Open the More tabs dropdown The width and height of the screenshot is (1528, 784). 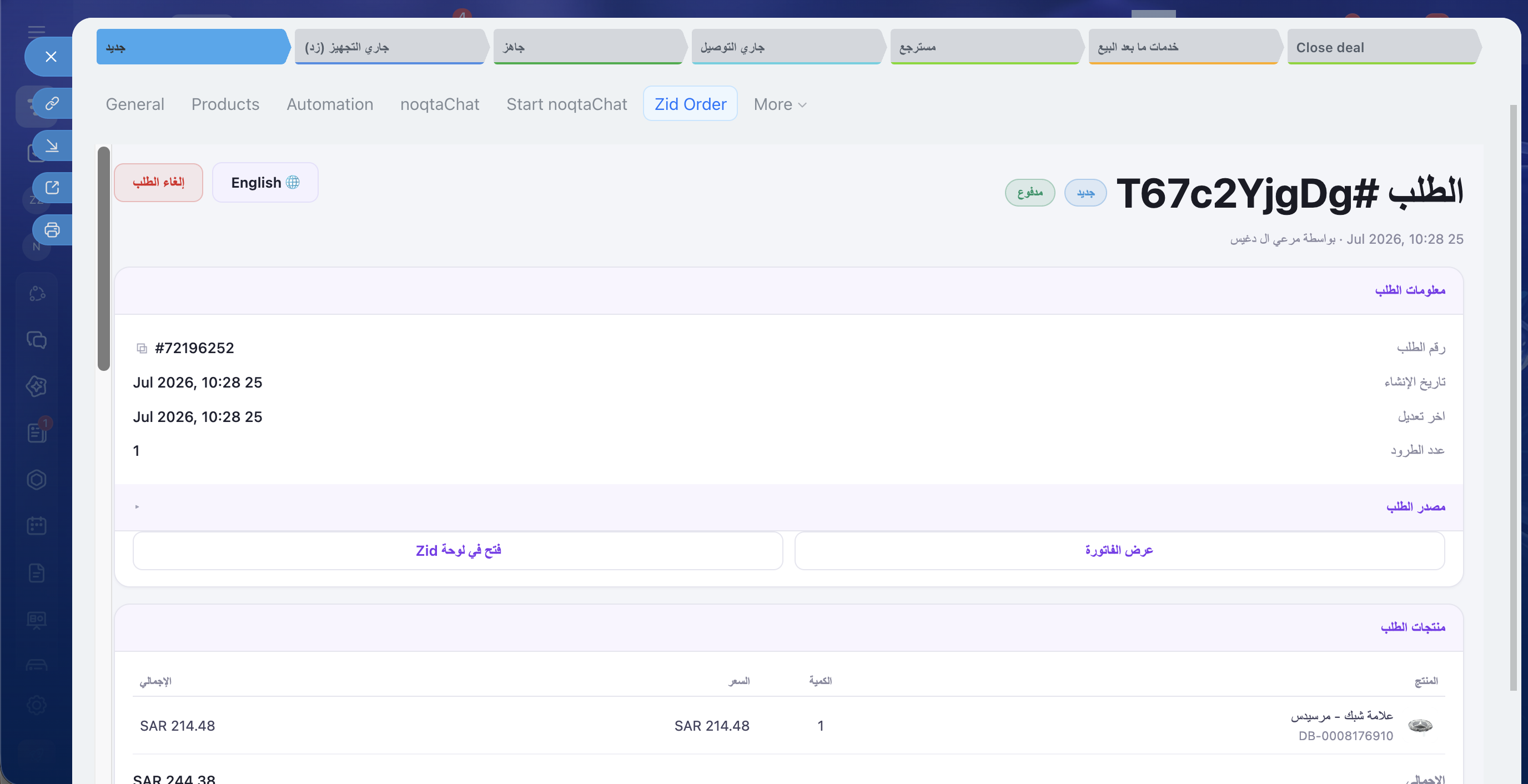click(x=780, y=104)
